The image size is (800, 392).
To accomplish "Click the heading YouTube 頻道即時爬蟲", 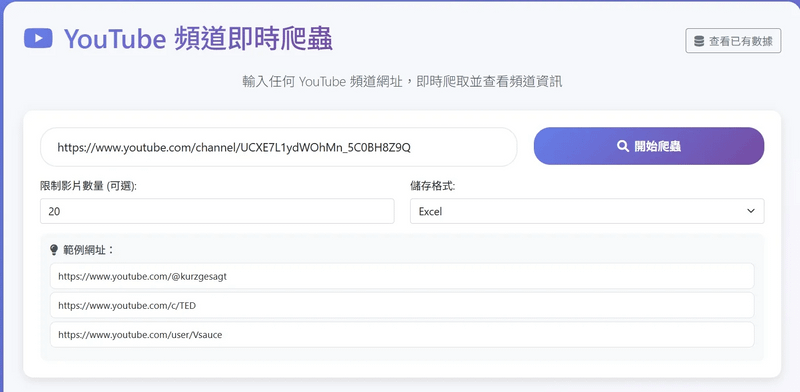I will [198, 39].
